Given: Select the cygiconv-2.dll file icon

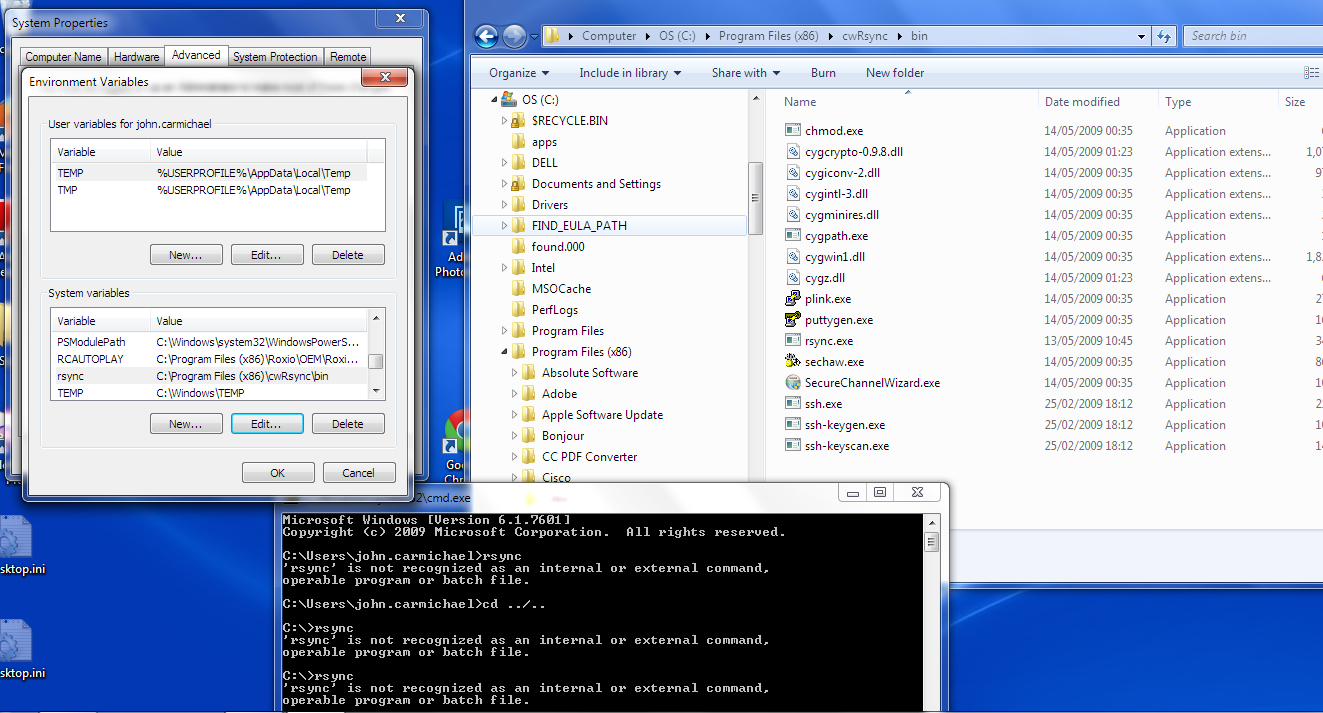Looking at the screenshot, I should click(793, 173).
